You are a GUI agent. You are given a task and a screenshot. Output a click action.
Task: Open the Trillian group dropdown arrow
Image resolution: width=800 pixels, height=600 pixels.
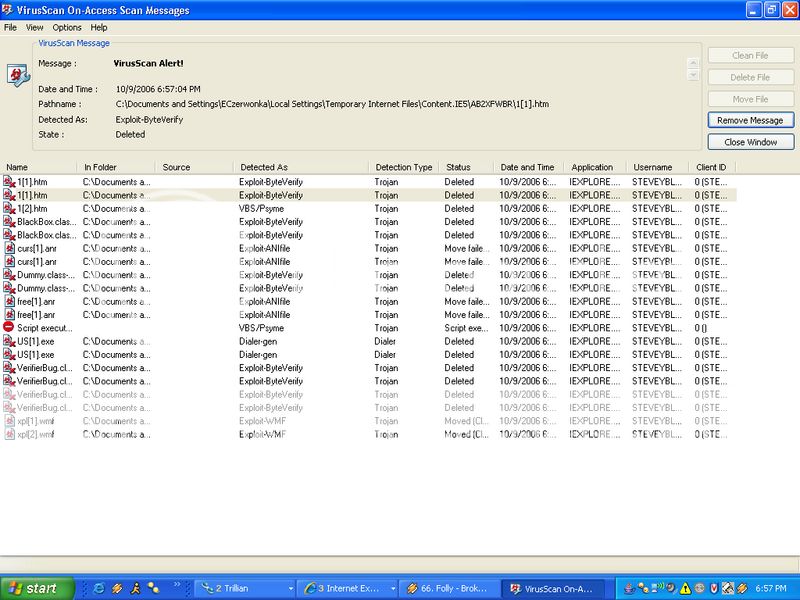point(290,589)
